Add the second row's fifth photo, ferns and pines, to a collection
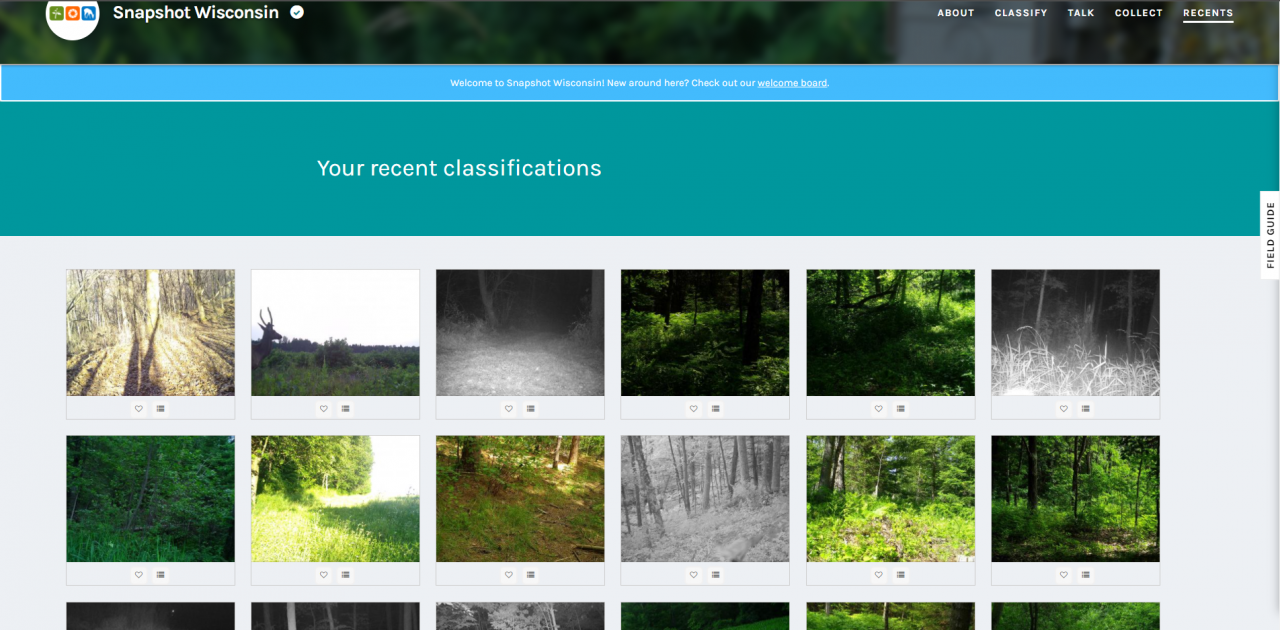1280x630 pixels. (901, 575)
